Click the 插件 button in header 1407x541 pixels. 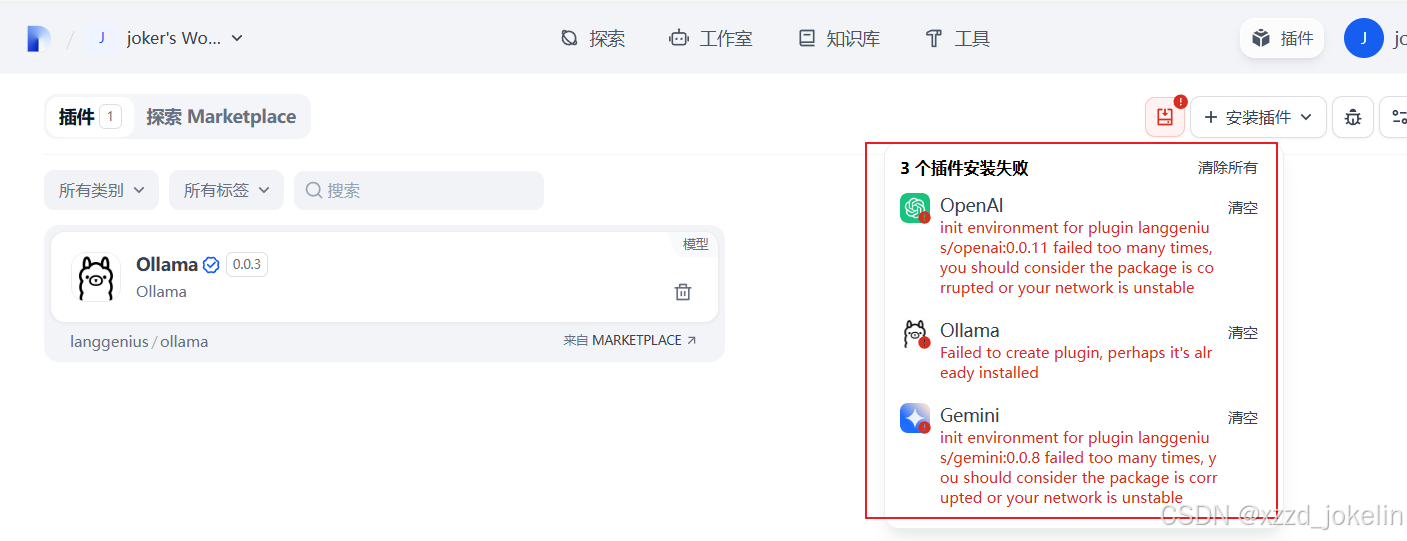(x=1282, y=38)
